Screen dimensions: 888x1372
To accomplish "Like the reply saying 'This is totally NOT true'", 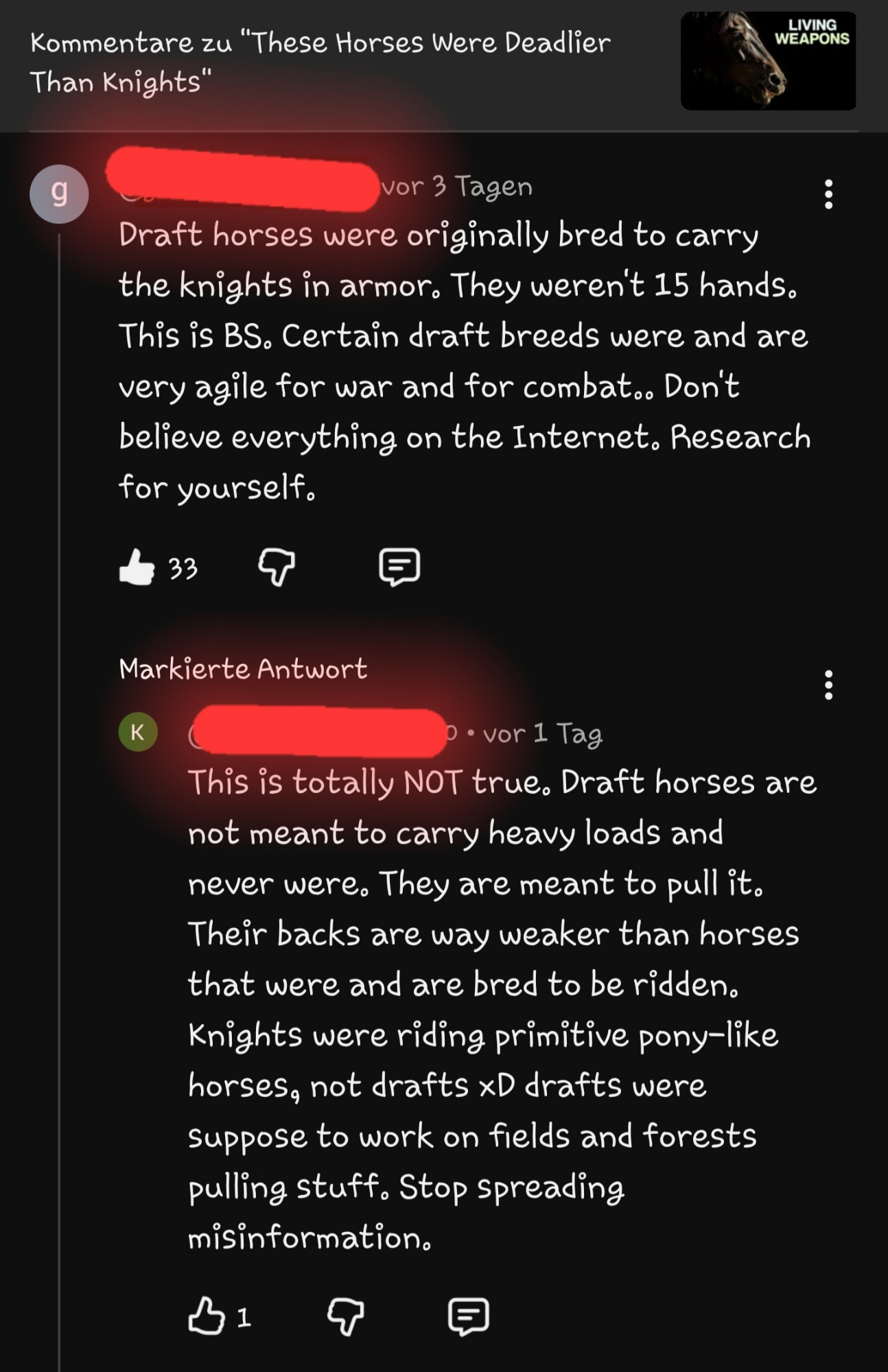I will point(207,1316).
